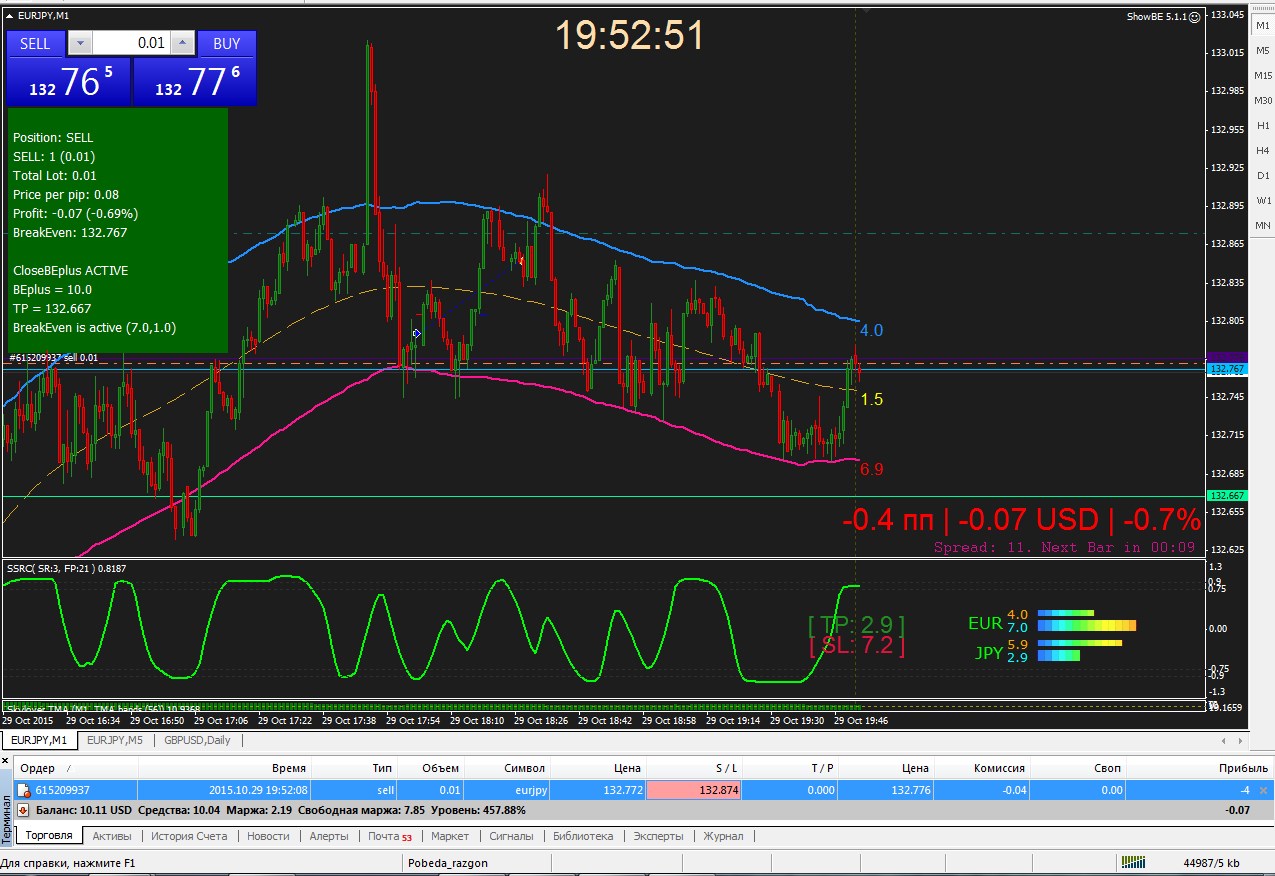Click the blue 132.767 price label on axis

pos(1226,370)
